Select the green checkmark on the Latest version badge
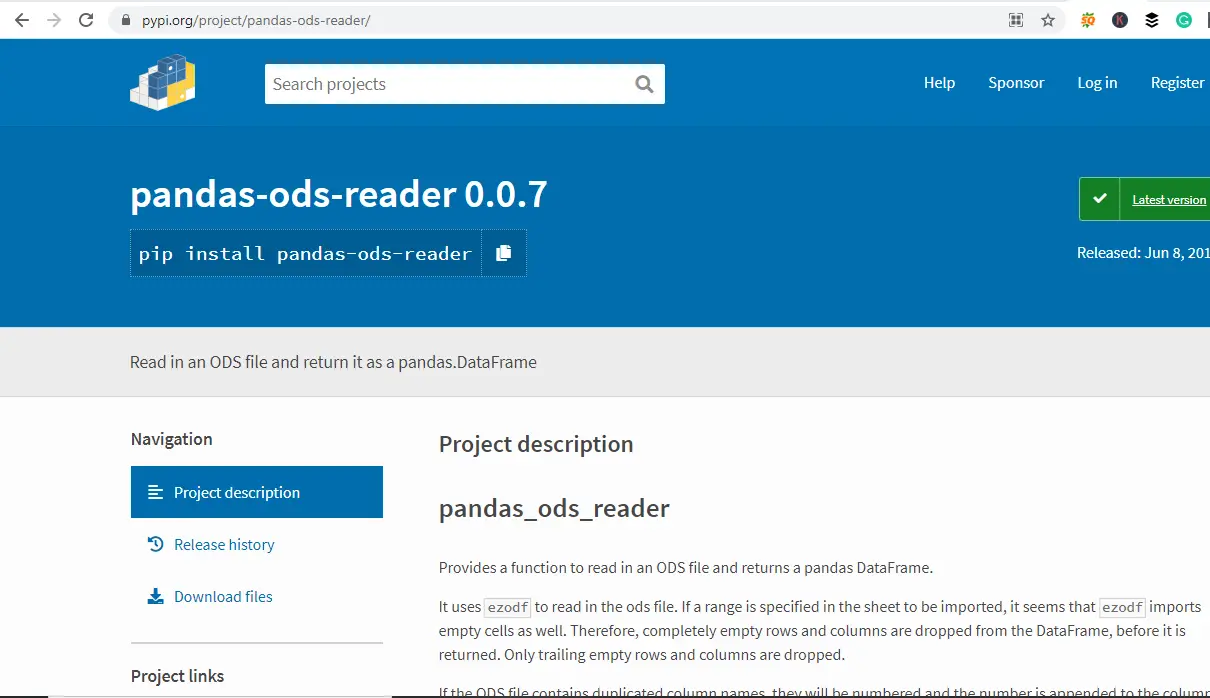The image size is (1210, 698). pyautogui.click(x=1100, y=199)
